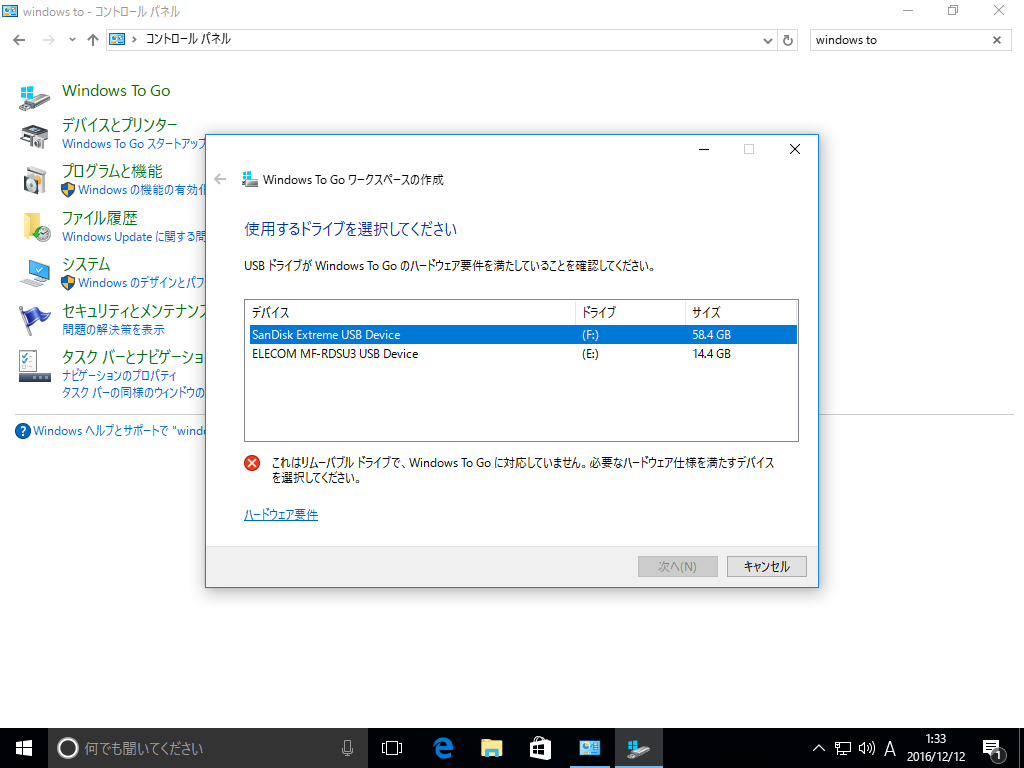Select the ELECOM MF-RDSU3 USB Device row

click(x=523, y=354)
